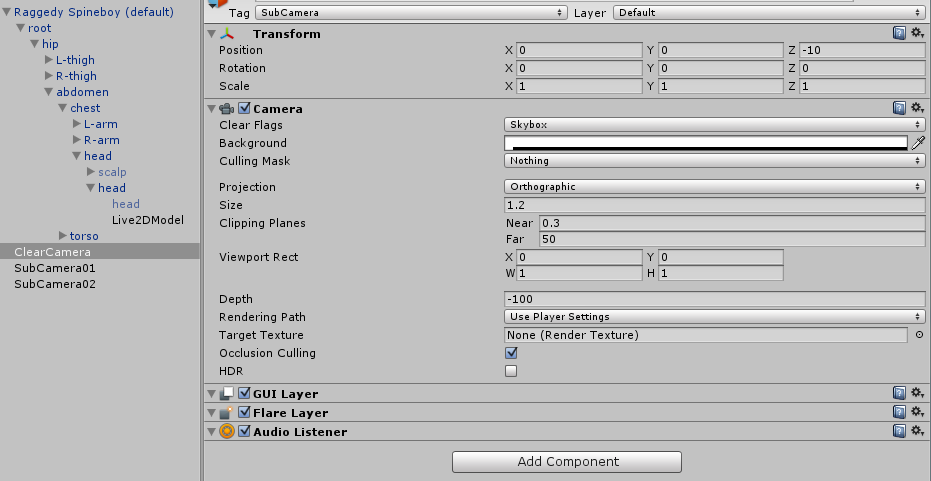Open the Target Texture object picker circle
This screenshot has height=481, width=931.
click(x=920, y=335)
